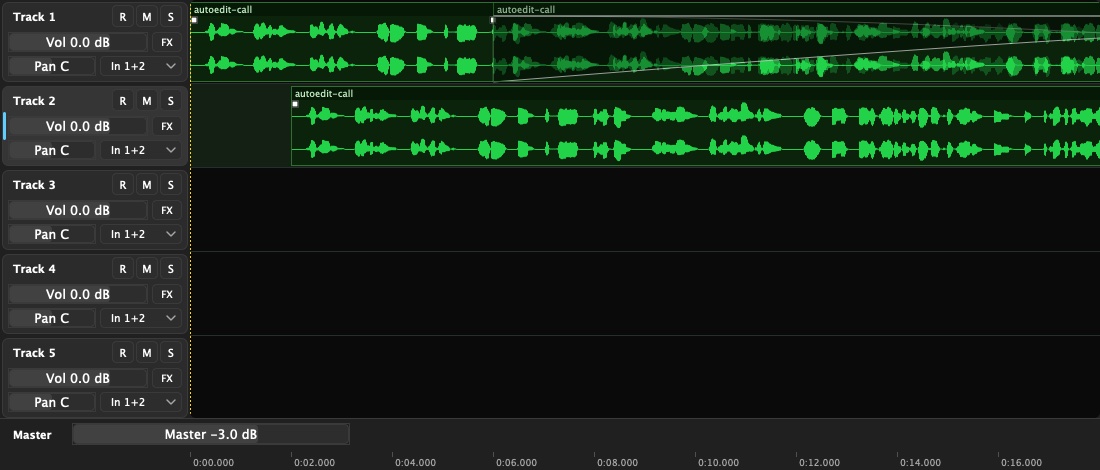Click Track 5 pan control
Screen dimensions: 1100x470
[x=52, y=403]
